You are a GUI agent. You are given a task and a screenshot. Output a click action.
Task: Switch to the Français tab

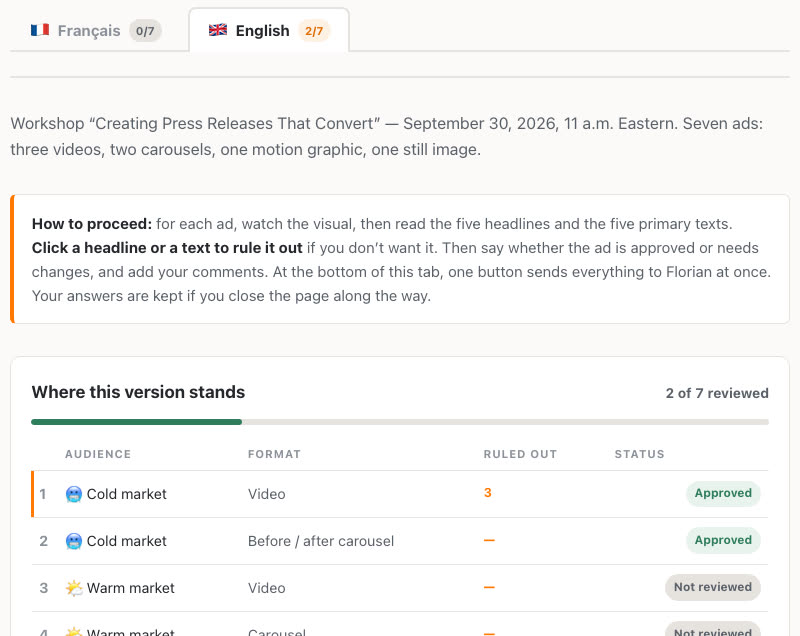coord(96,31)
